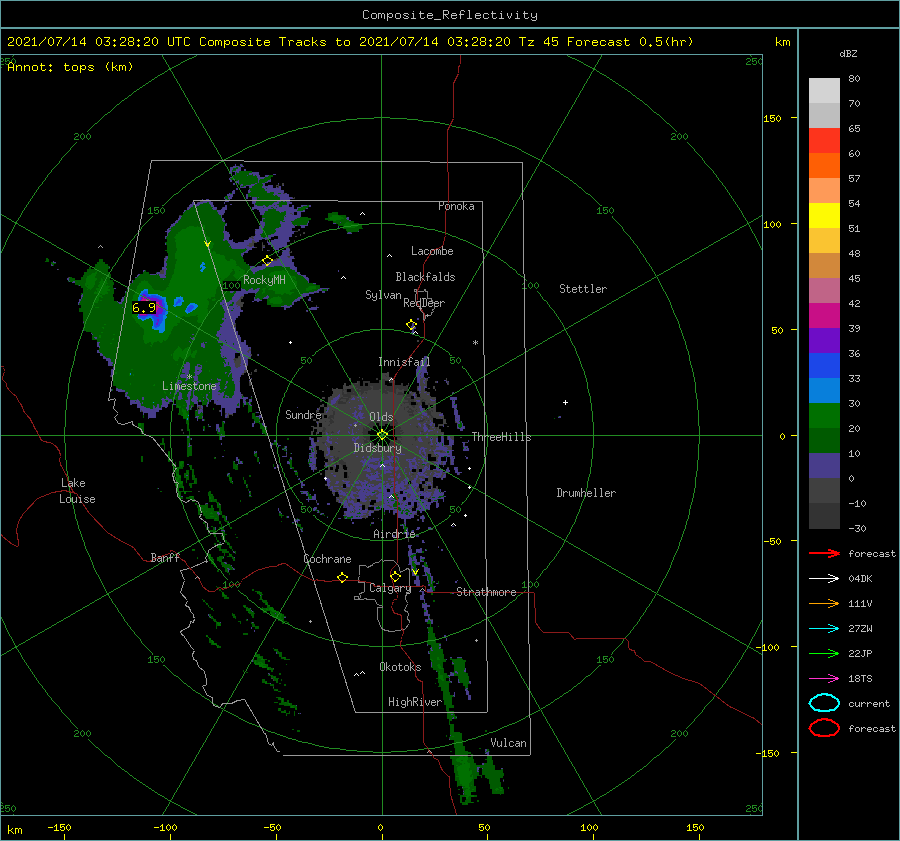This screenshot has width=900, height=841.
Task: Select the orange 60-57 dBZ color swatch
Action: (824, 166)
